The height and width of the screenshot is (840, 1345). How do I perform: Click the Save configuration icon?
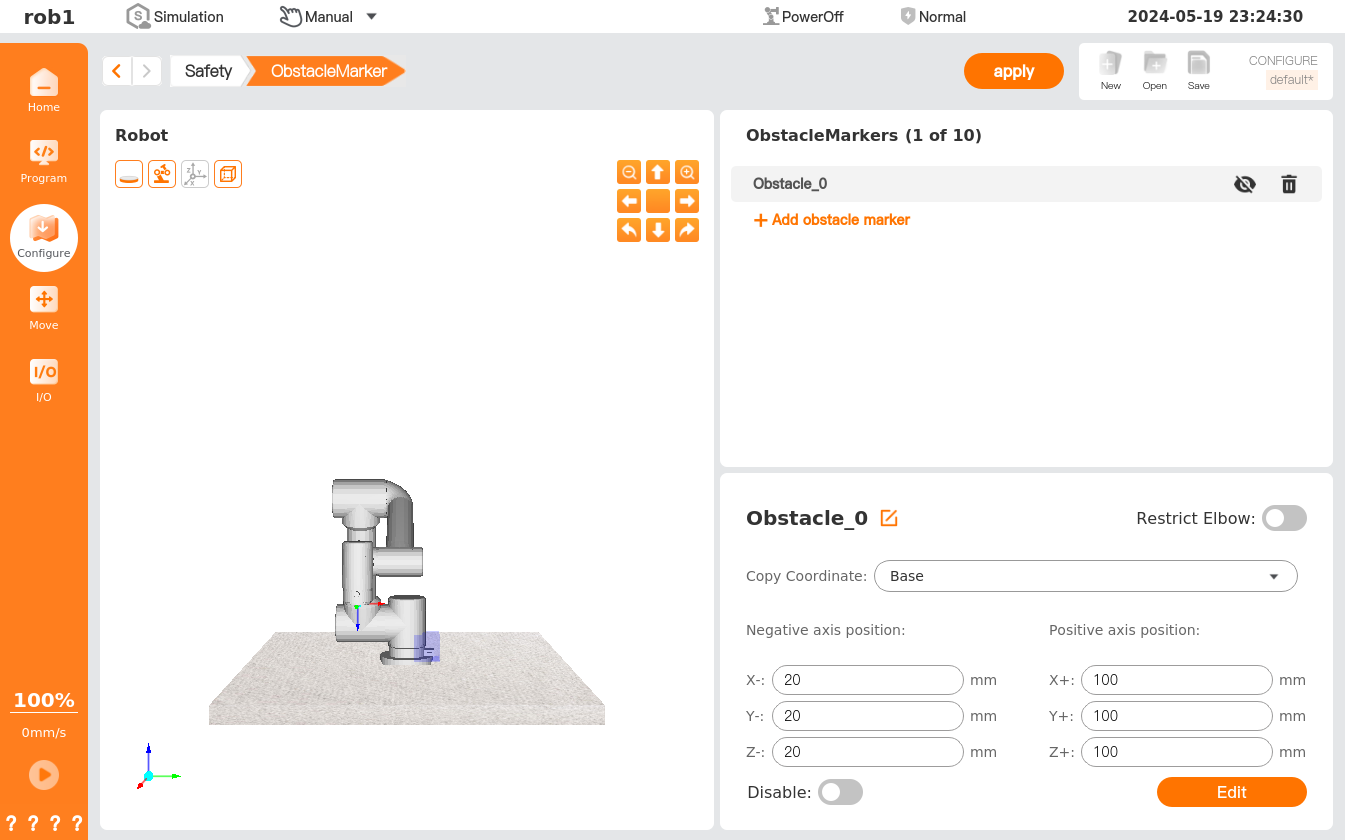[1198, 70]
